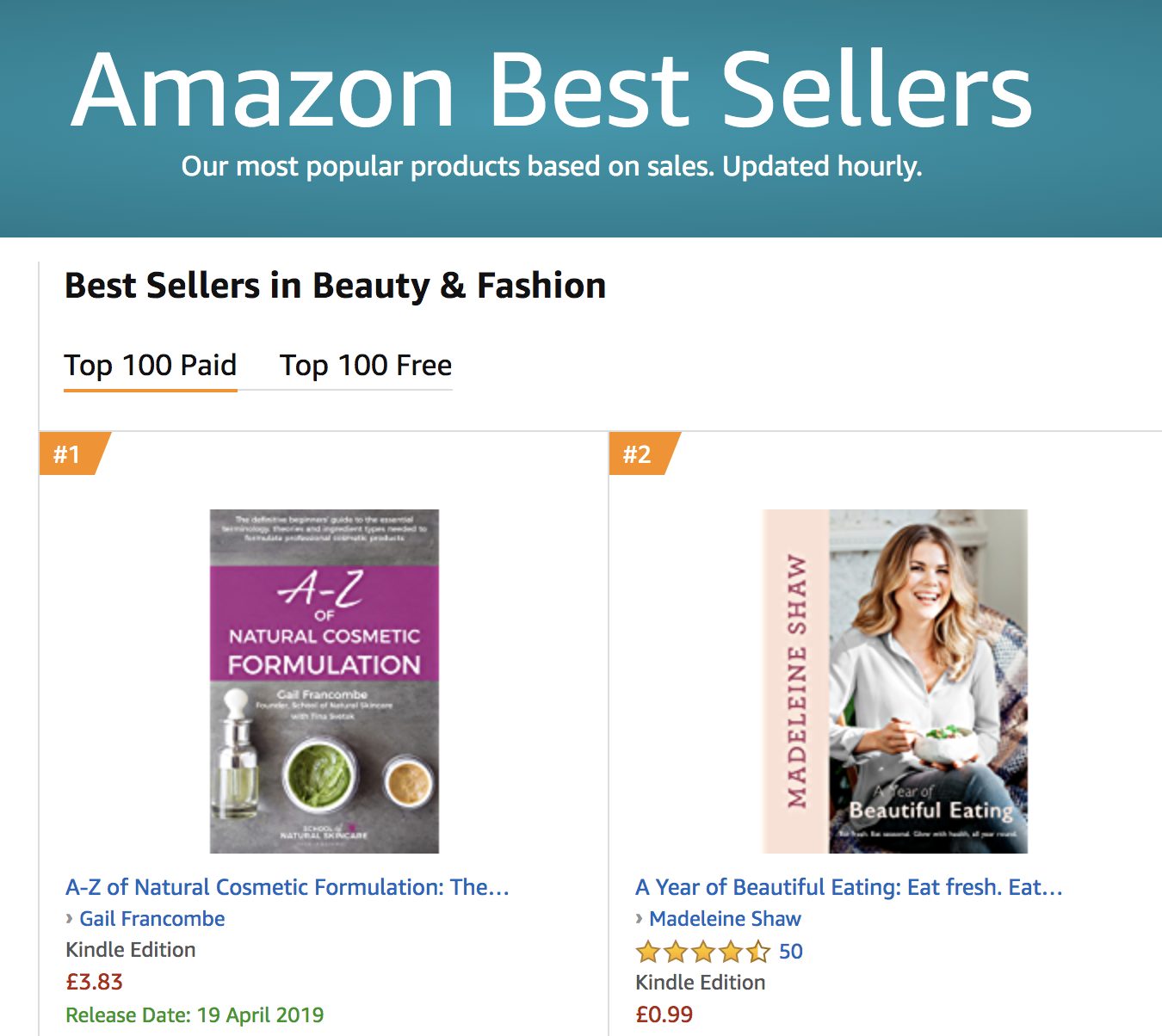
Task: Click the Release Date 19 April 2019 text
Action: (x=195, y=1015)
